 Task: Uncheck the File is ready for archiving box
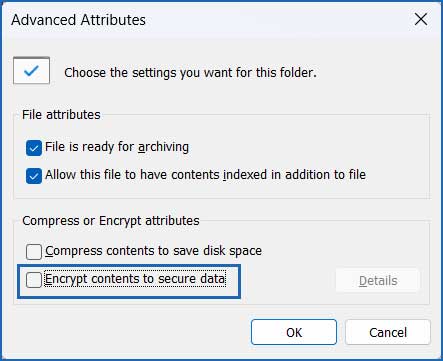coord(34,148)
